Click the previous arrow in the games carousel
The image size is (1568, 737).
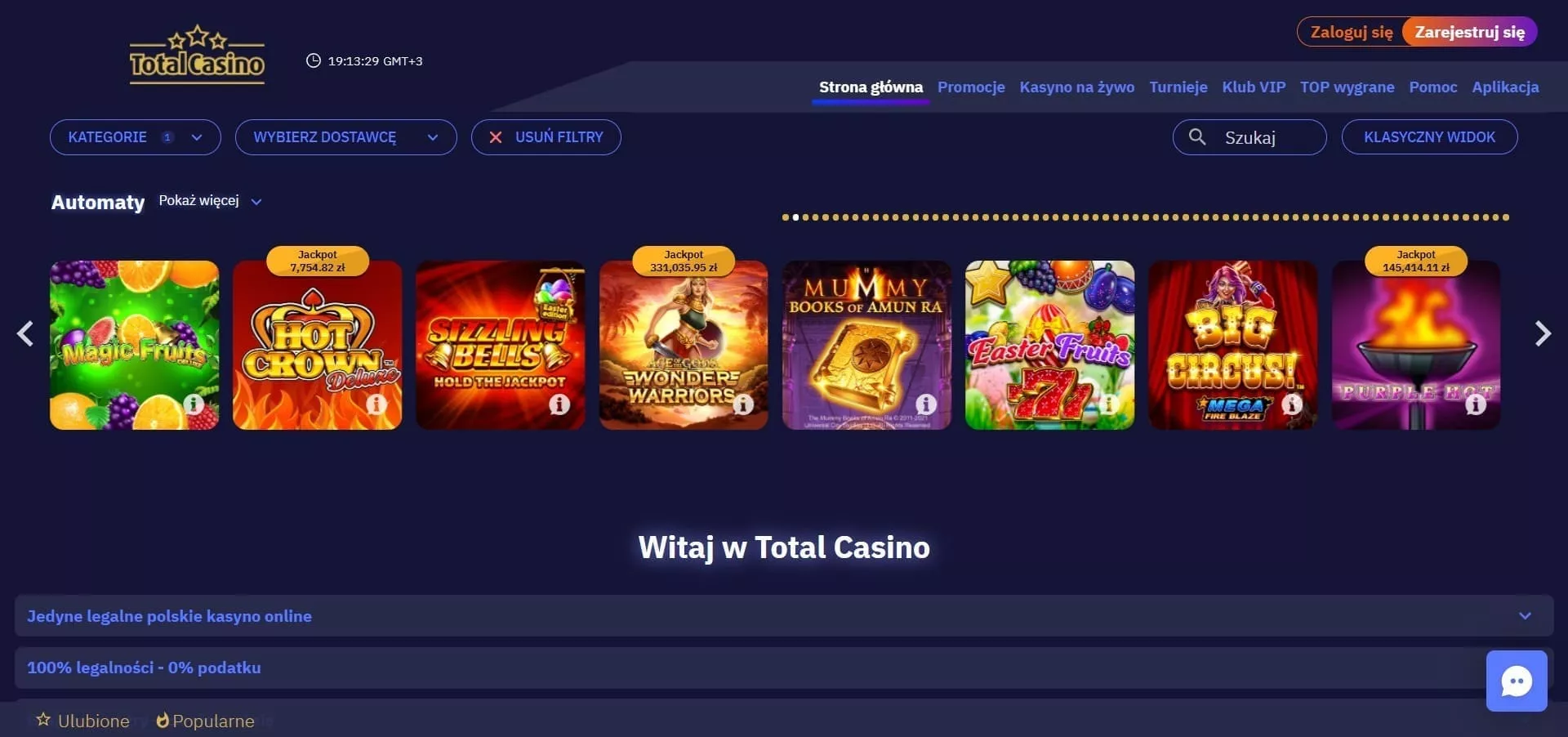26,333
